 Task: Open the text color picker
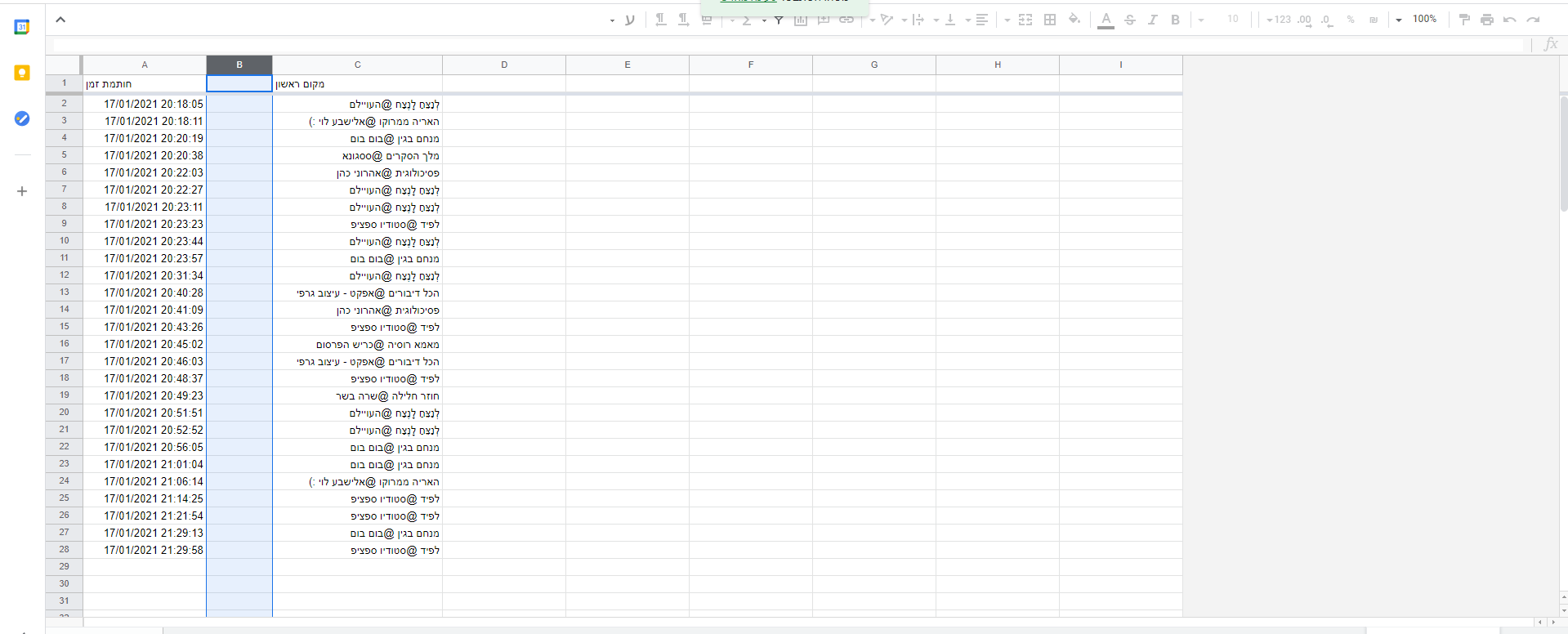coord(1106,20)
